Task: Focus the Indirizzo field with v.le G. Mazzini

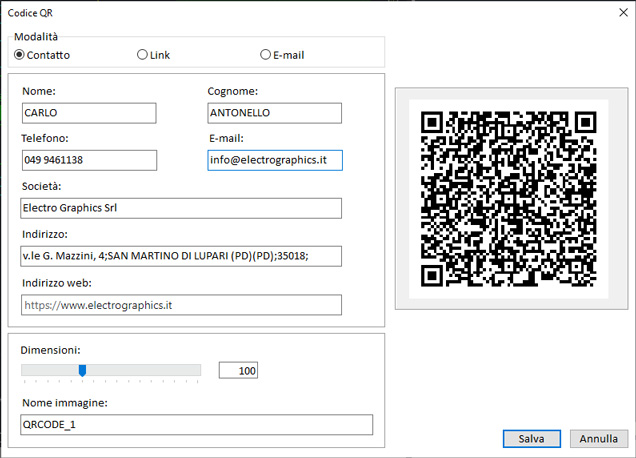Action: 181,256
